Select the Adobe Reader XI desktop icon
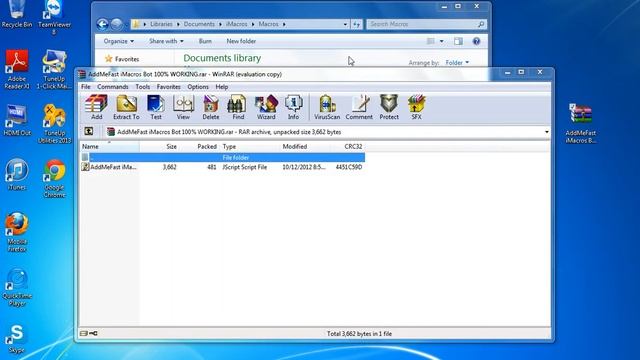640x360 pixels. coord(17,69)
